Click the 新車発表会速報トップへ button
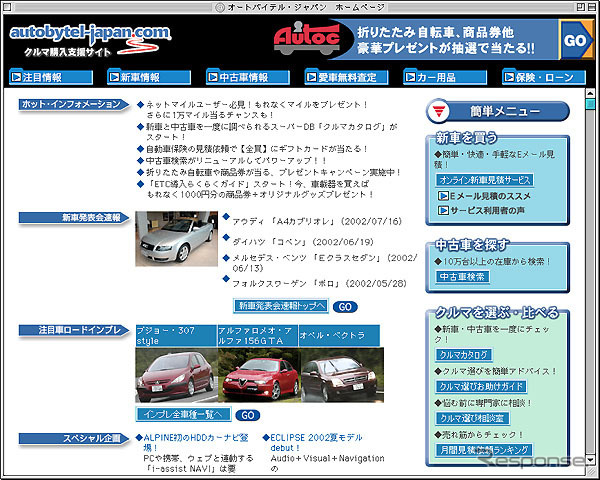This screenshot has width=600, height=480. [281, 306]
